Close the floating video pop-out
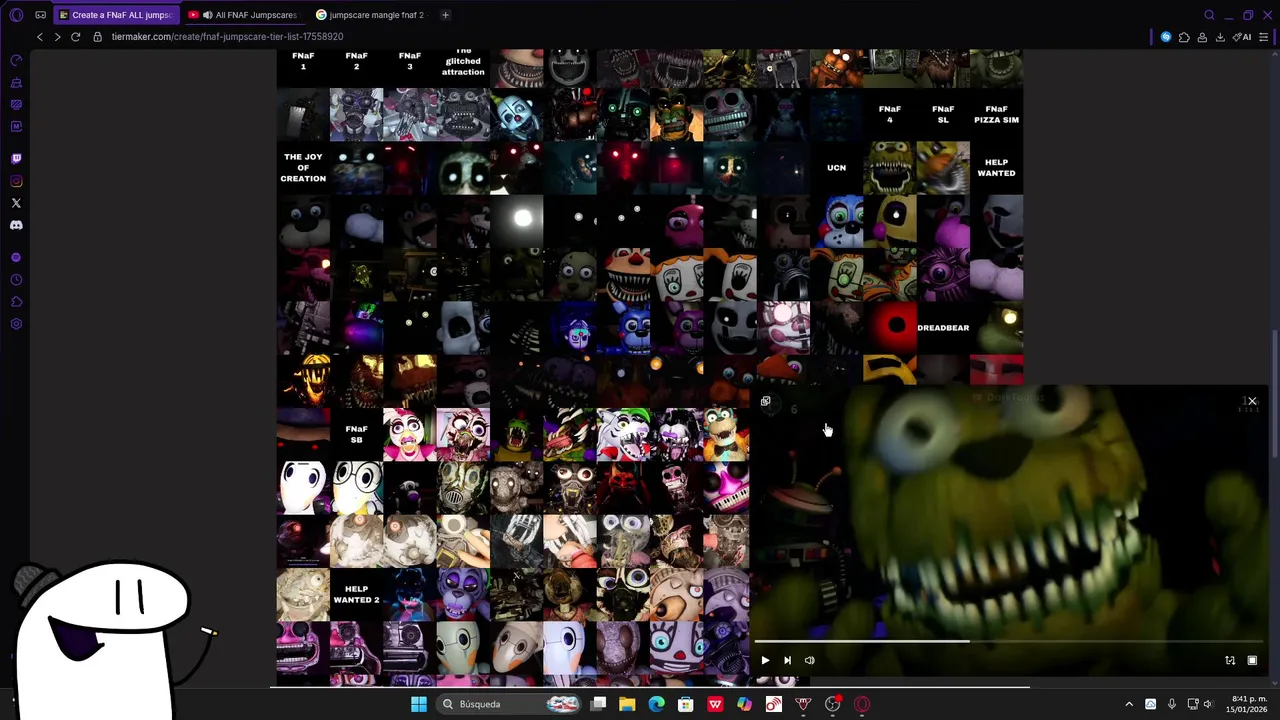1280x720 pixels. [1252, 401]
